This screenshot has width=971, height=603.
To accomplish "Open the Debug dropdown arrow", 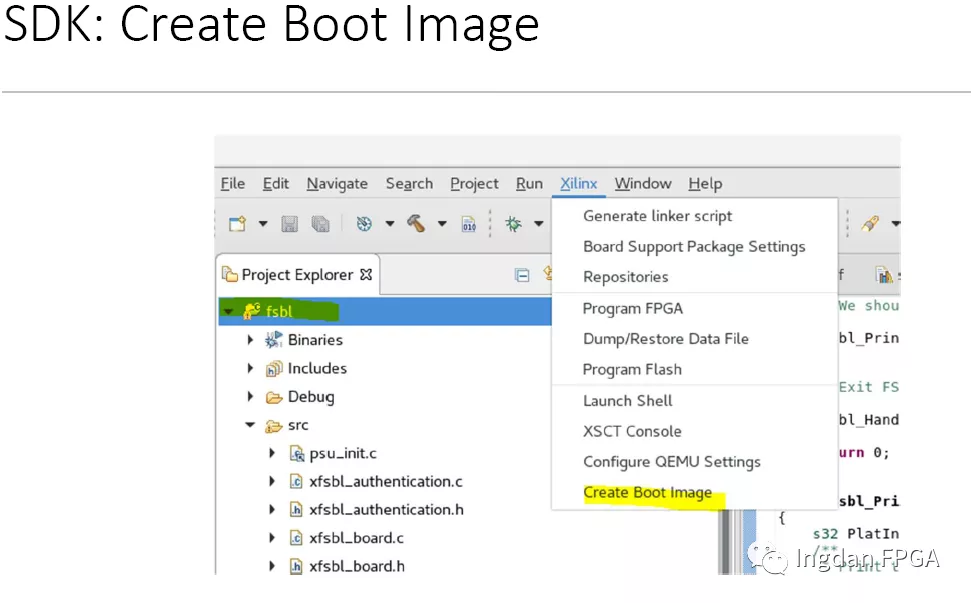I will [539, 223].
